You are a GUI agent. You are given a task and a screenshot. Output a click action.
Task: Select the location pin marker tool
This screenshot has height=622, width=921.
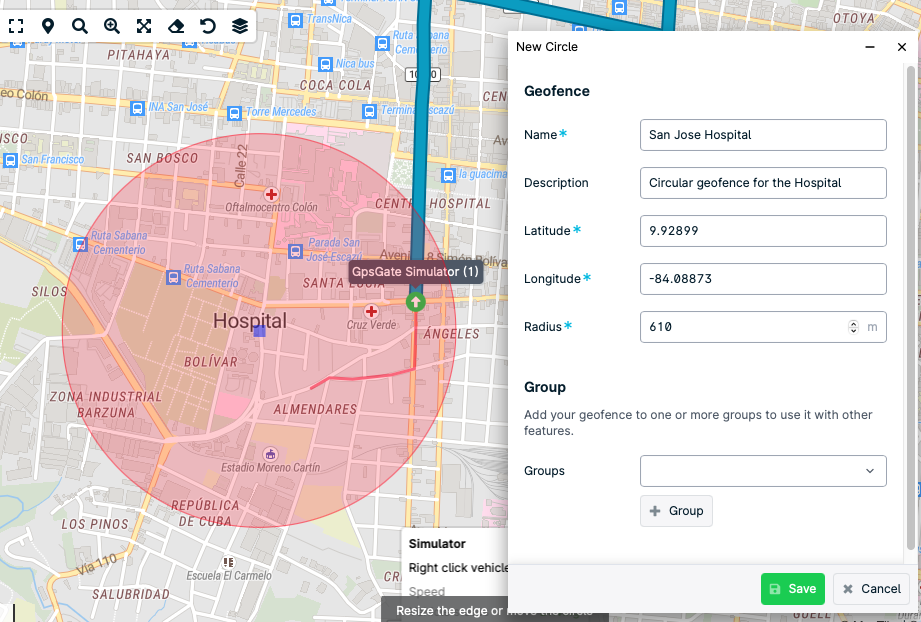pos(48,26)
